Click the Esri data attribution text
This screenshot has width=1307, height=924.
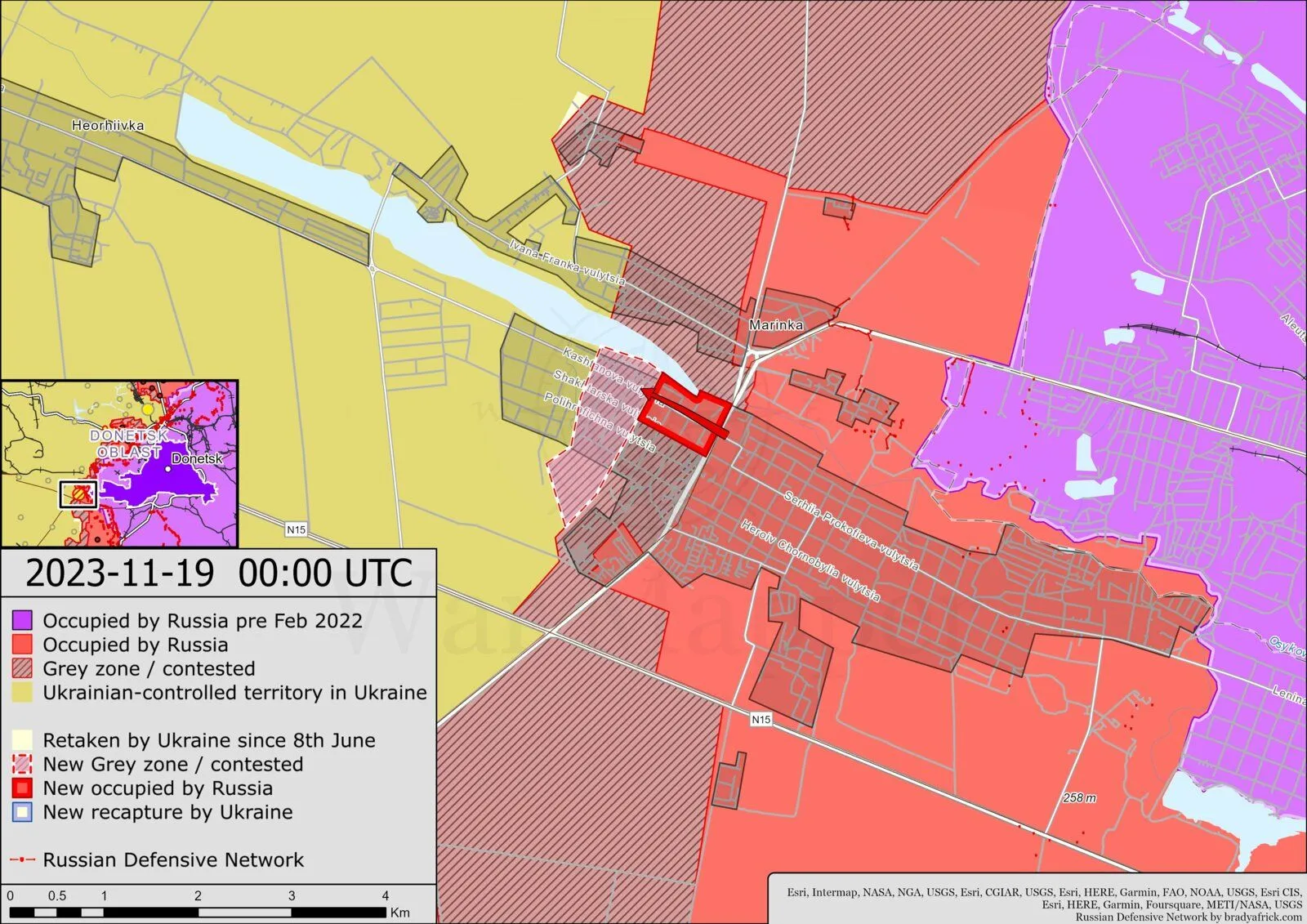(1044, 898)
